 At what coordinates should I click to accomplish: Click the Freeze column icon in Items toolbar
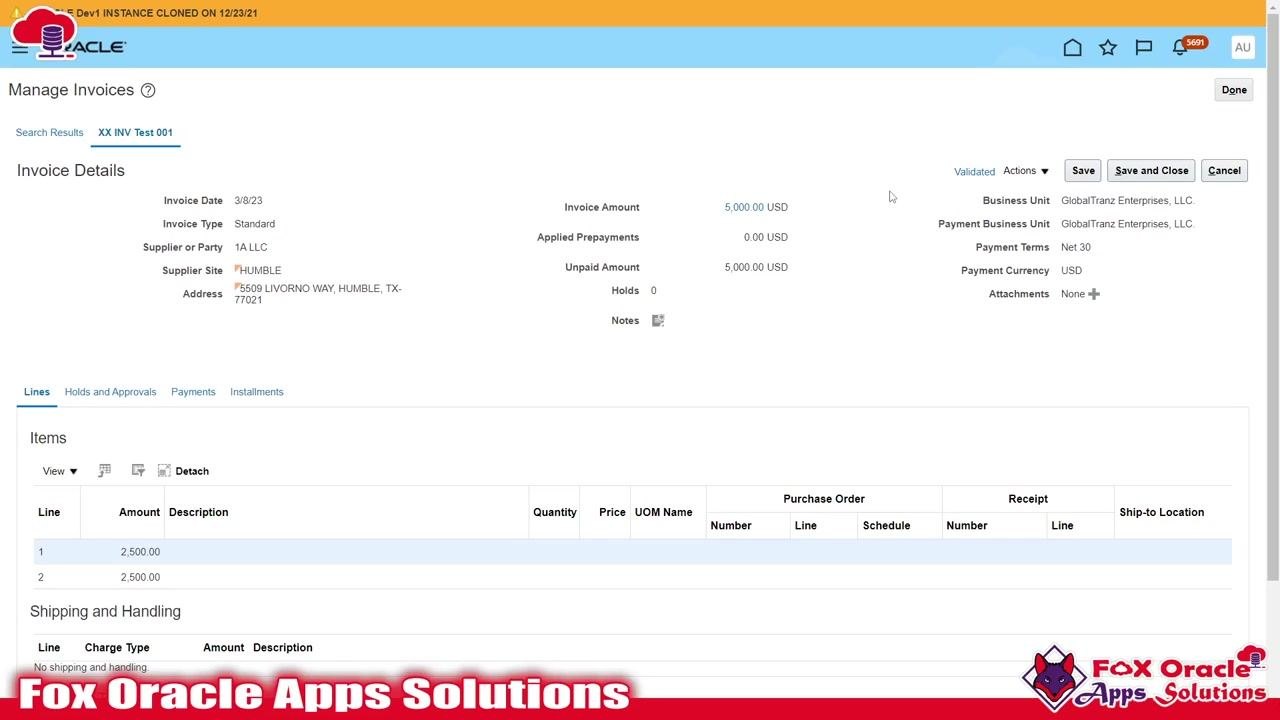pyautogui.click(x=104, y=470)
